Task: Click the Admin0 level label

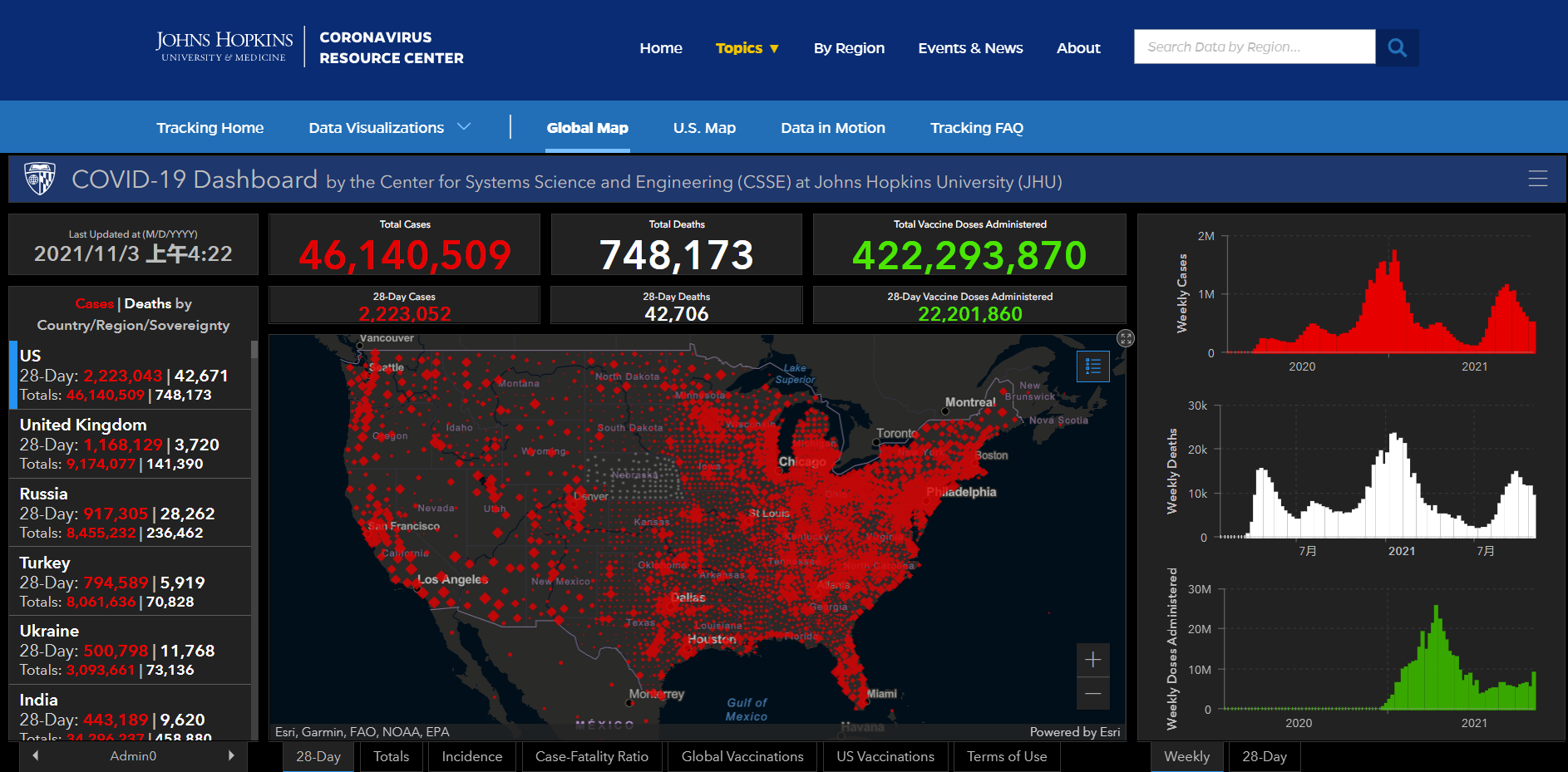Action: click(x=133, y=756)
